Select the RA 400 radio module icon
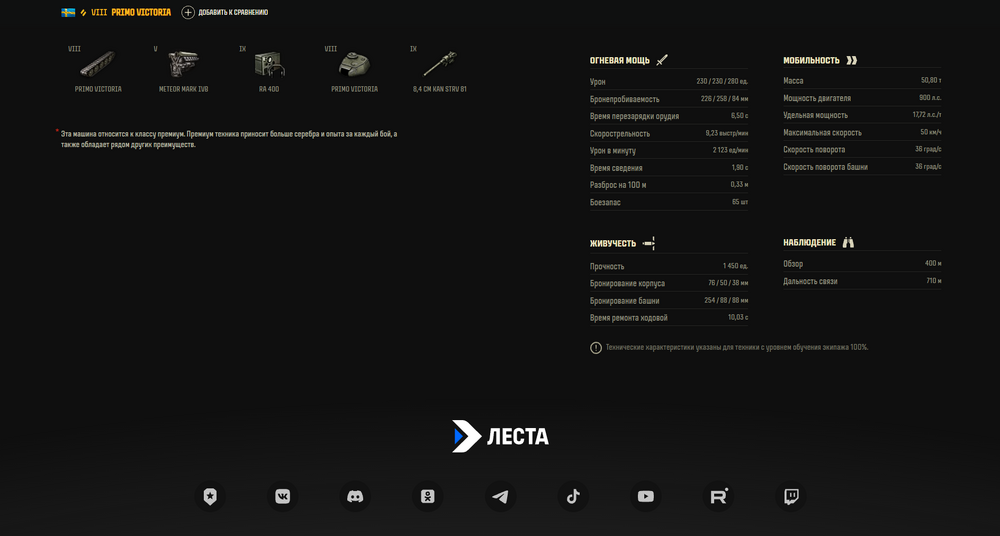The image size is (1000, 536). tap(268, 64)
